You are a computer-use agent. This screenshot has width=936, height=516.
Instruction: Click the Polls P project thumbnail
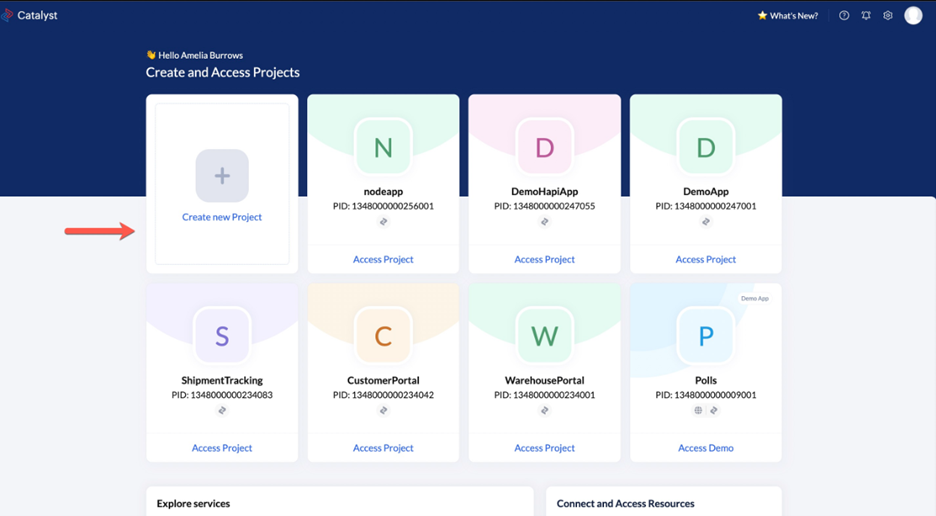[x=705, y=337]
